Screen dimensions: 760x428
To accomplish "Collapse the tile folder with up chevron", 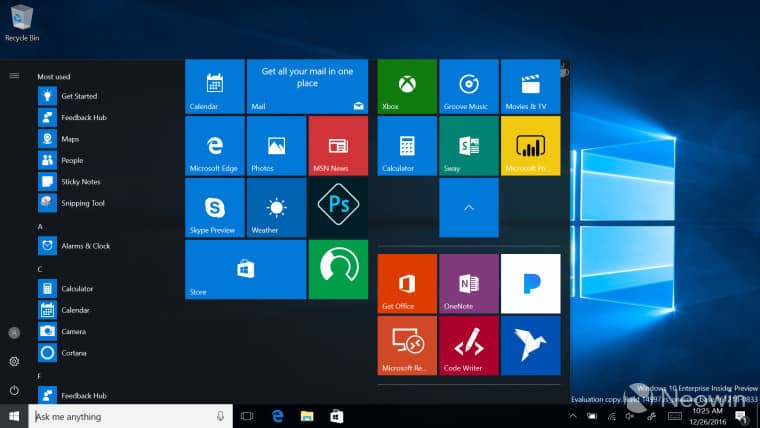I will (469, 207).
